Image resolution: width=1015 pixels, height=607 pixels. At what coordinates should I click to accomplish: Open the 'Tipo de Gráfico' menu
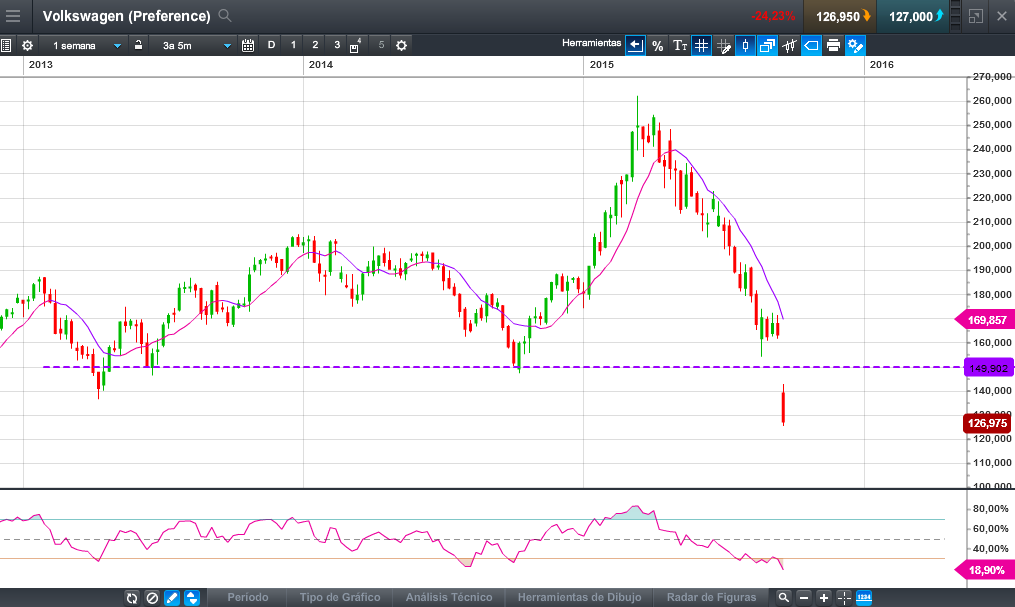tap(340, 597)
